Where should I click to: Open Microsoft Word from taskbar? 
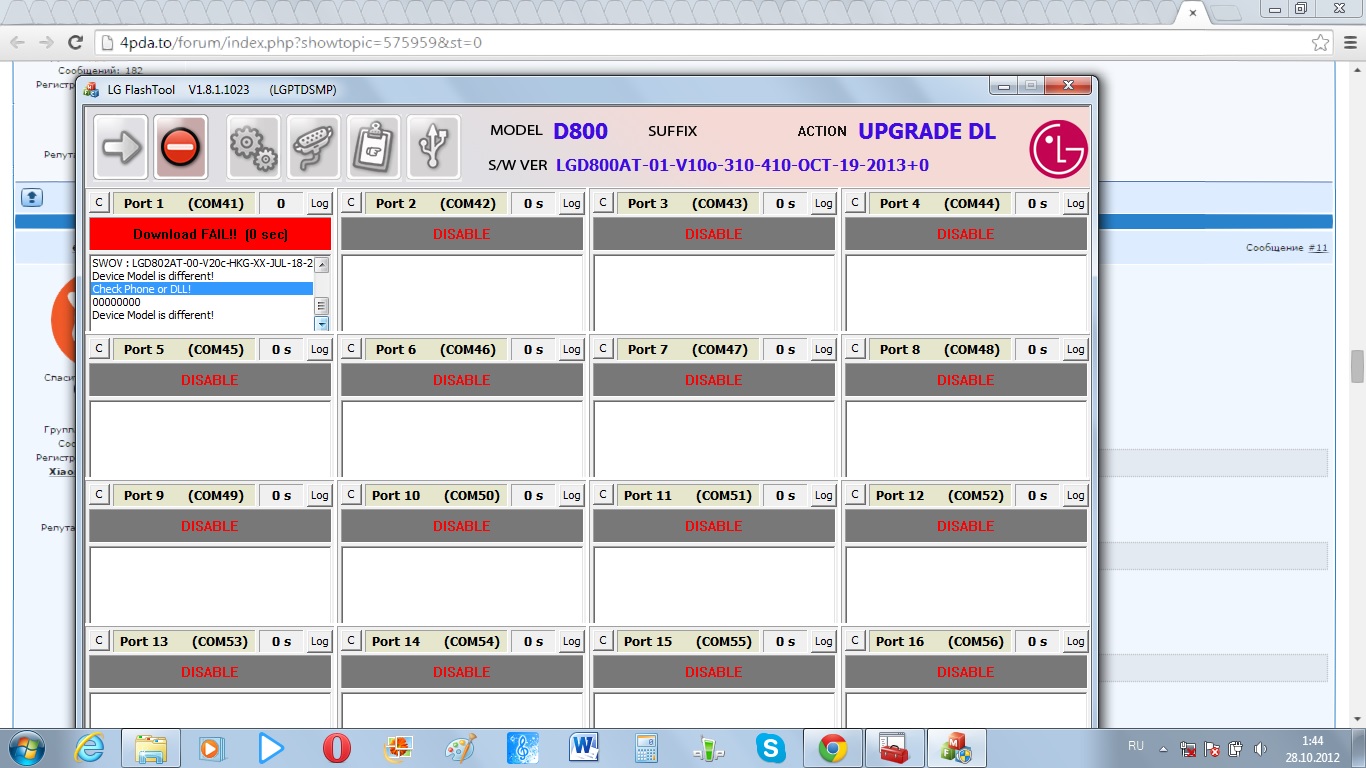(x=584, y=748)
